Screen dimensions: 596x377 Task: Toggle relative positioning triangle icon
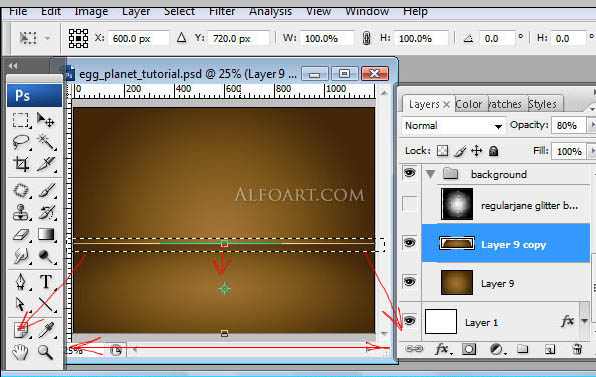click(x=181, y=38)
